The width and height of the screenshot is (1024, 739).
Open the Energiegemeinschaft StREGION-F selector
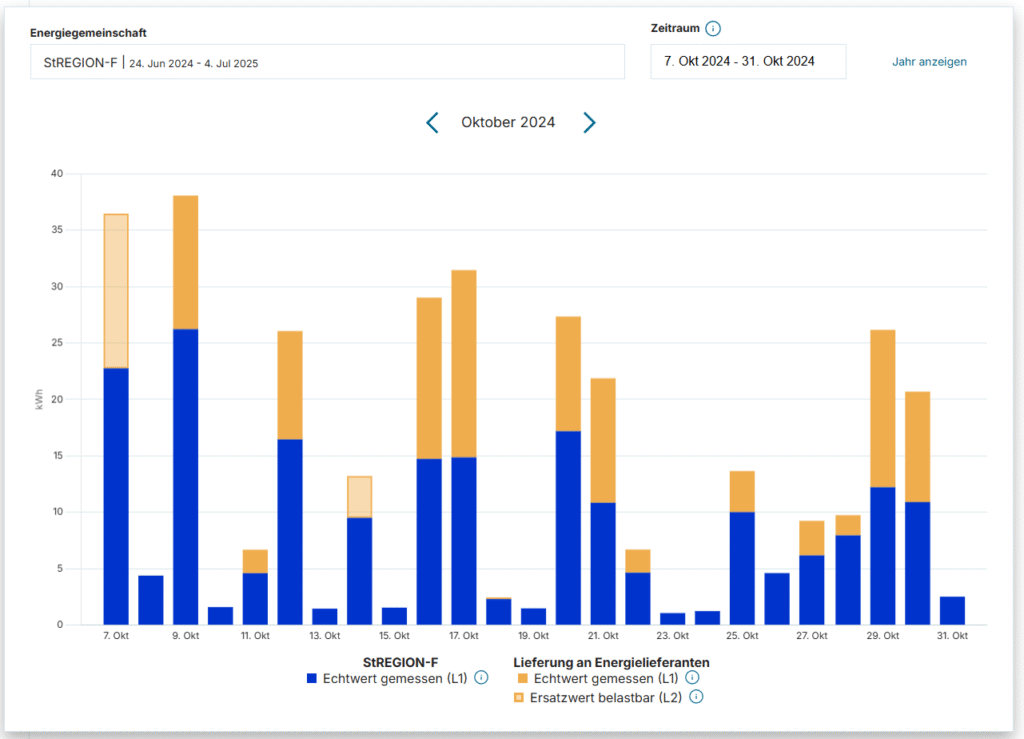tap(327, 62)
